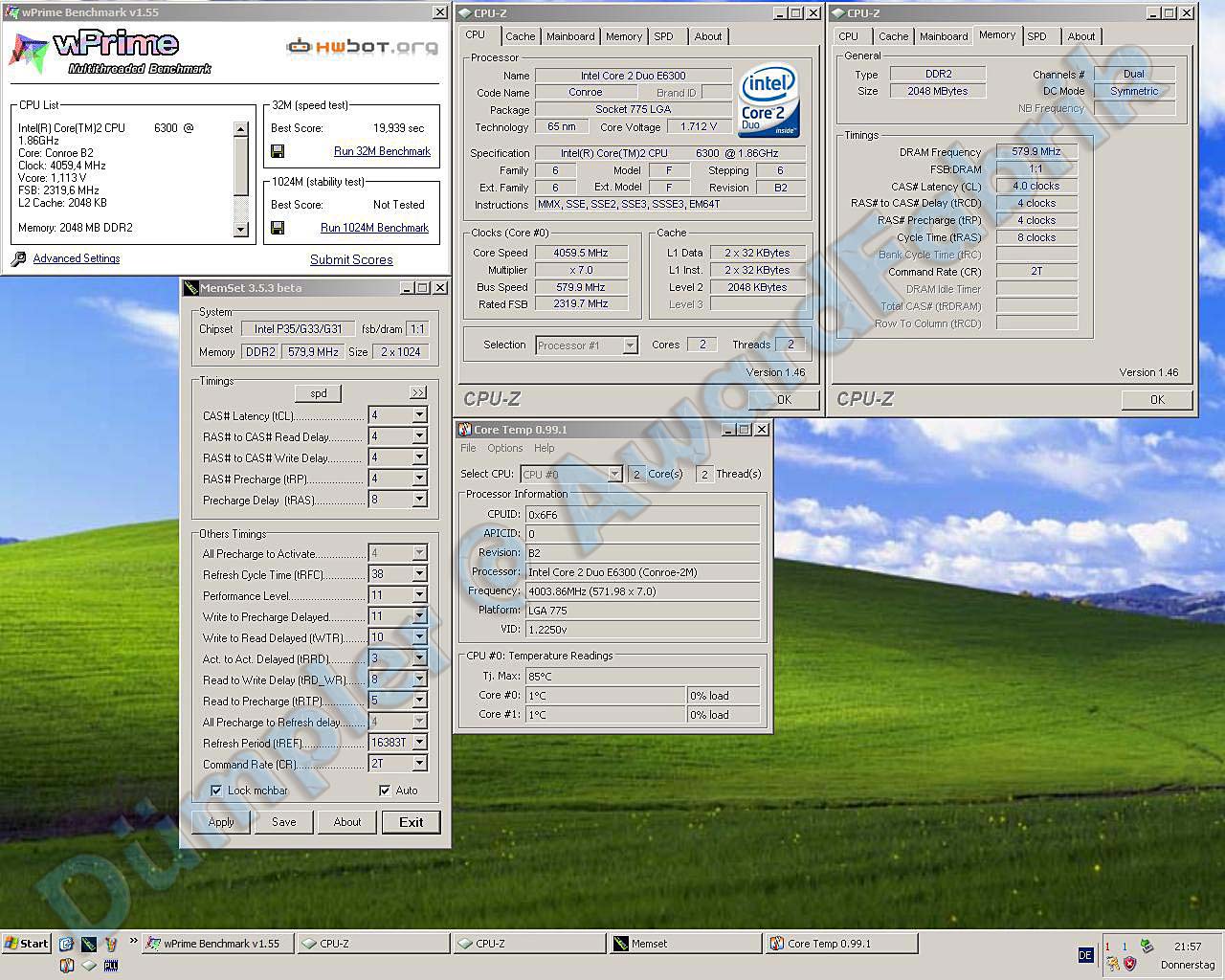1225x980 pixels.
Task: Click the Submit Scores link
Action: (x=351, y=259)
